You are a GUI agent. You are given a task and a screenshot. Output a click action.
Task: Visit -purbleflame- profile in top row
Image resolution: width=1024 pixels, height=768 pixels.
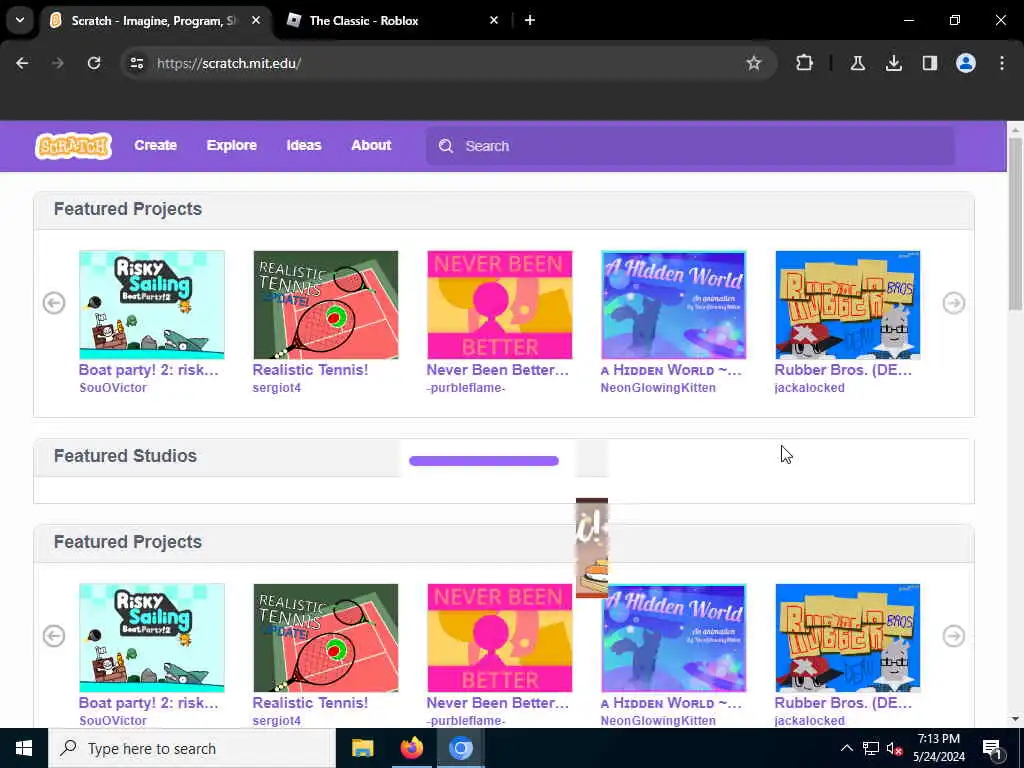pyautogui.click(x=466, y=388)
